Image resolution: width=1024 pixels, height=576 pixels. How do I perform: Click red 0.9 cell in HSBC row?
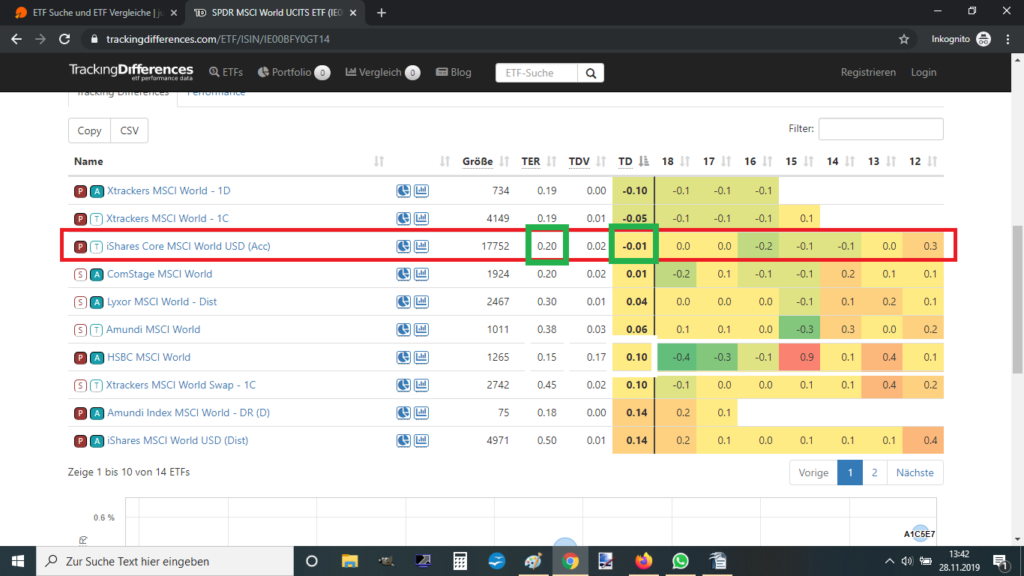[x=799, y=357]
